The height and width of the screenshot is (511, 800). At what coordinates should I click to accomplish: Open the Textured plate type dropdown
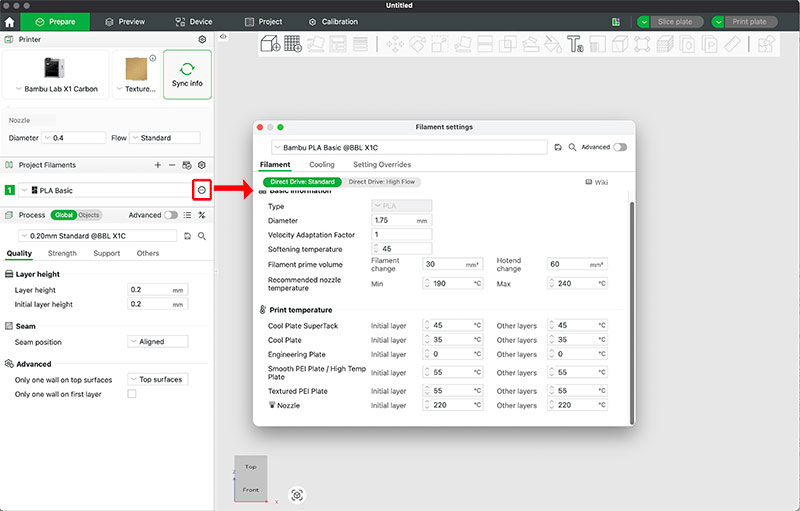(x=136, y=89)
